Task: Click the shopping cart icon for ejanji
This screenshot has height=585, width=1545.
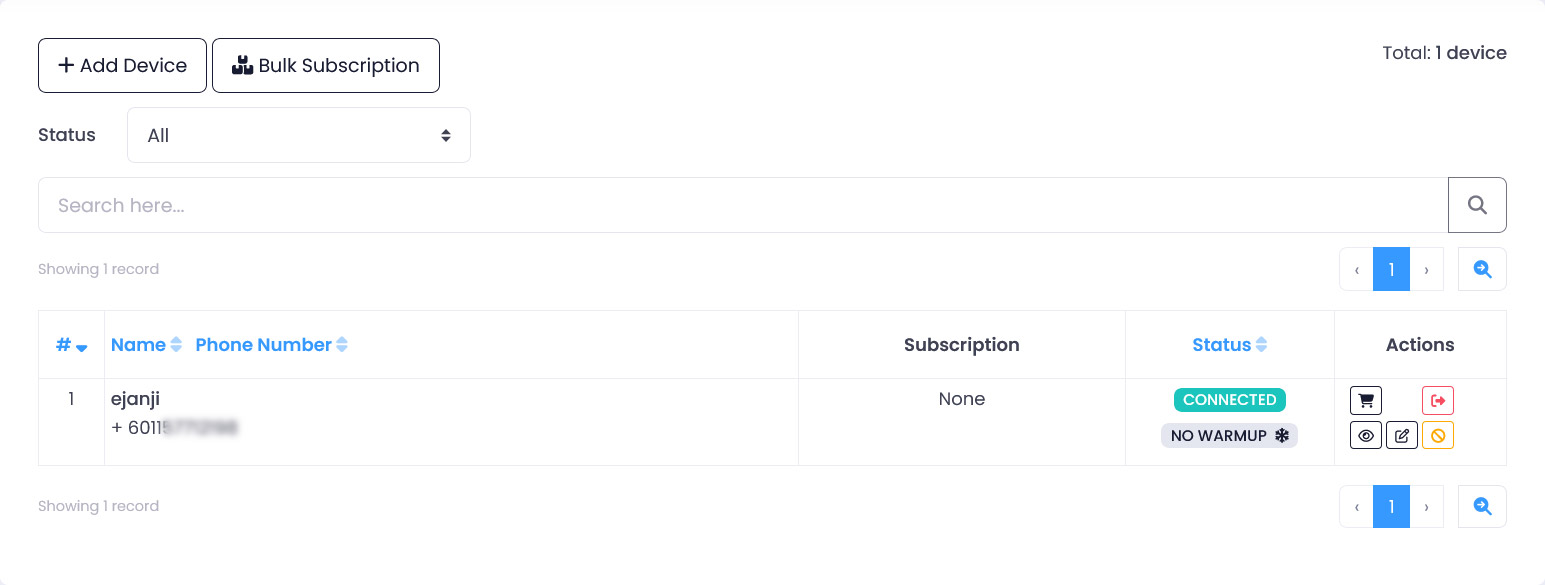Action: [x=1366, y=401]
